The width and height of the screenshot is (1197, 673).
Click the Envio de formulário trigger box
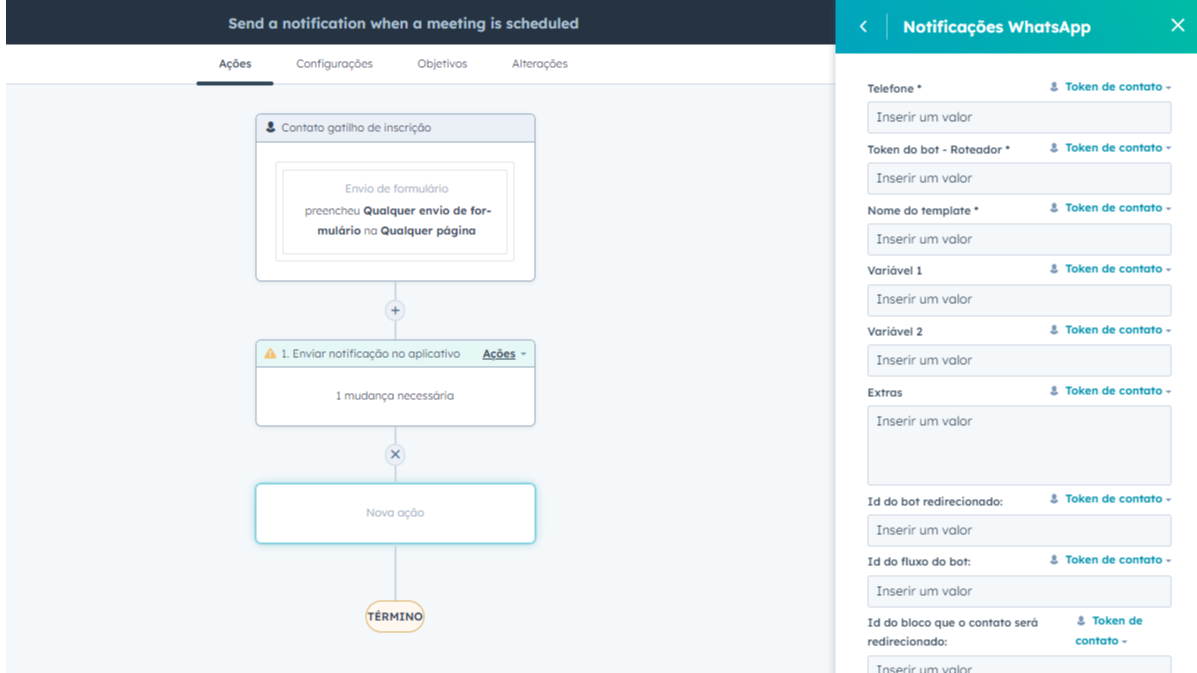(x=395, y=210)
